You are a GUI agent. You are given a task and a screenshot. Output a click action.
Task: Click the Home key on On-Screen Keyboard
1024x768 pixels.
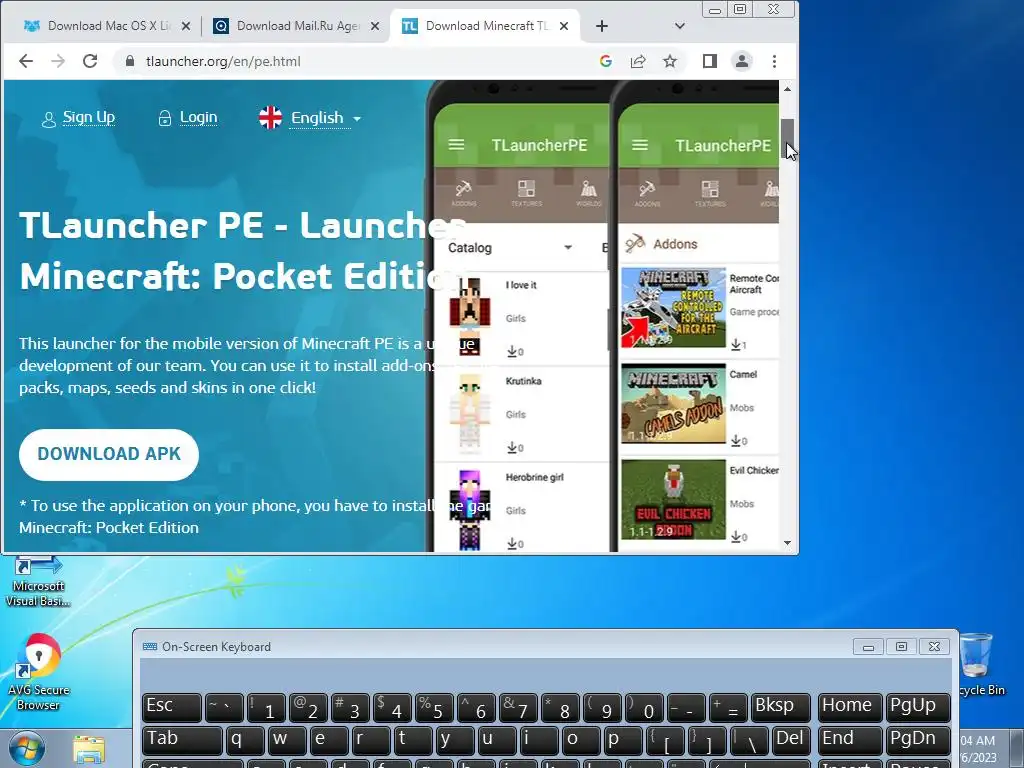tap(850, 707)
